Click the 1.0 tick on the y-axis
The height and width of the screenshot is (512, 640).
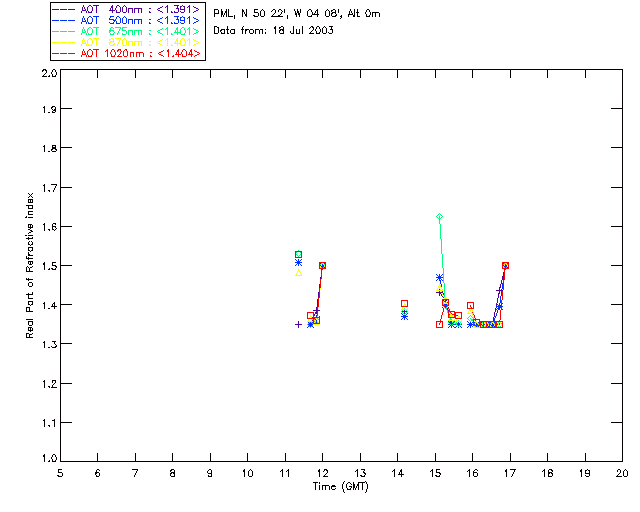48,460
